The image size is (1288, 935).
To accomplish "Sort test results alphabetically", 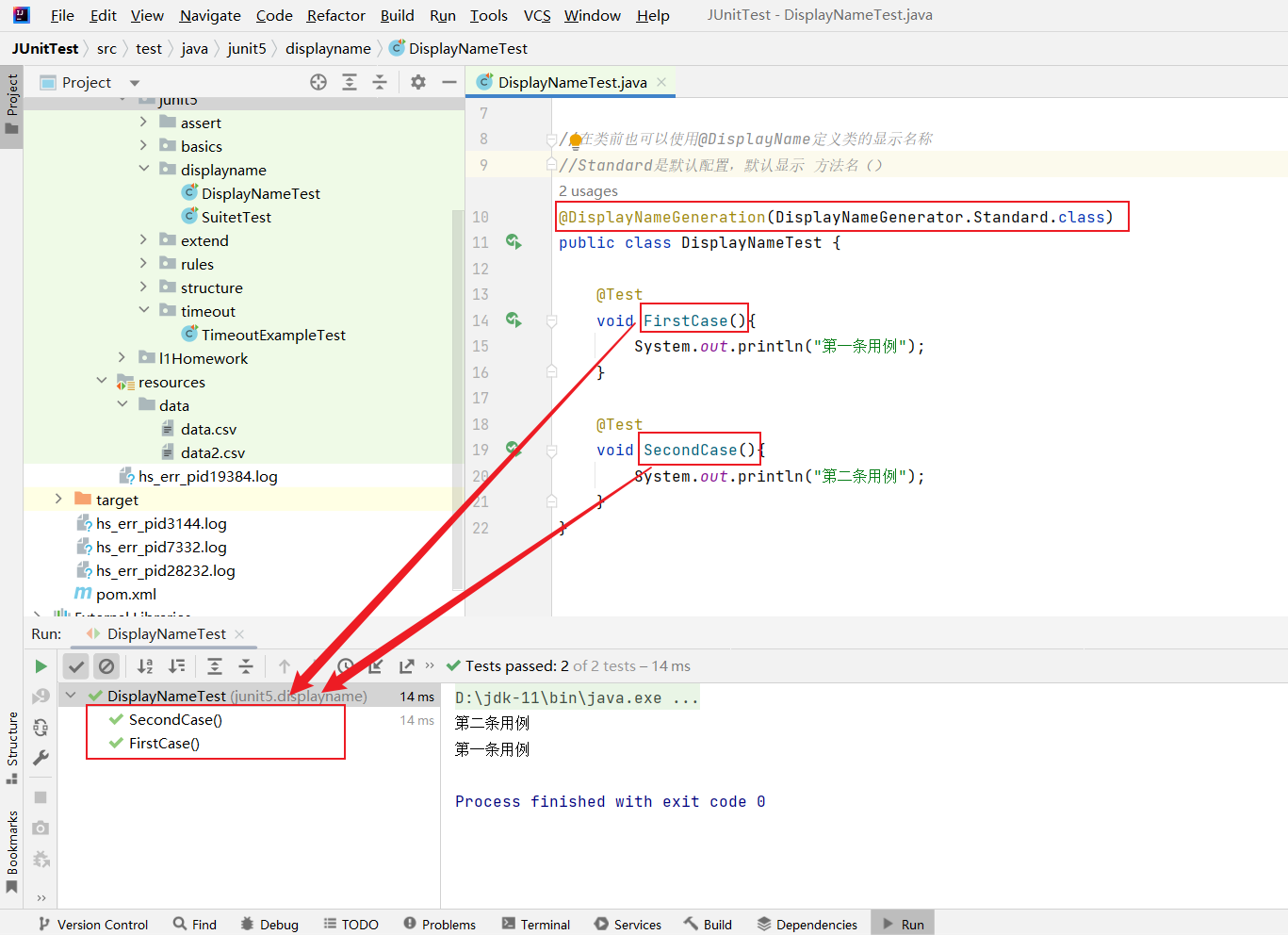I will tap(145, 666).
